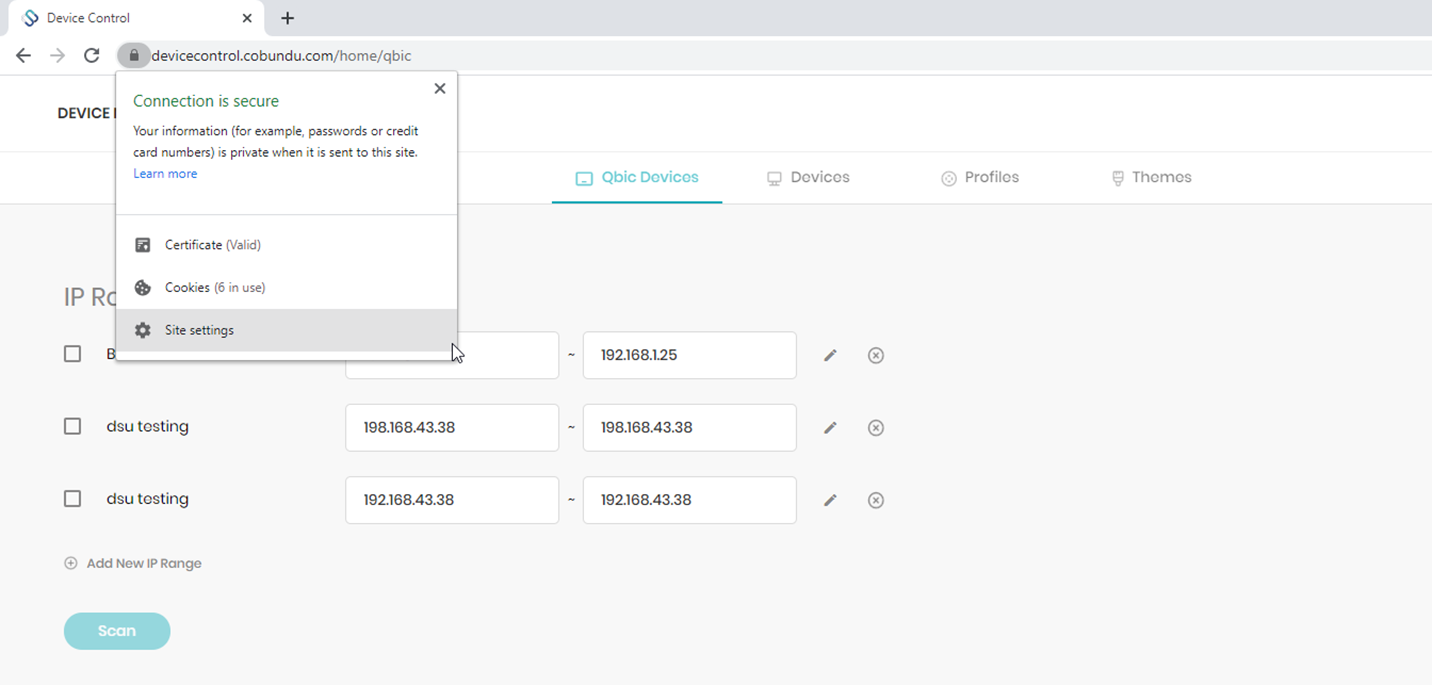
Task: Follow the Learn more link
Action: coord(165,174)
